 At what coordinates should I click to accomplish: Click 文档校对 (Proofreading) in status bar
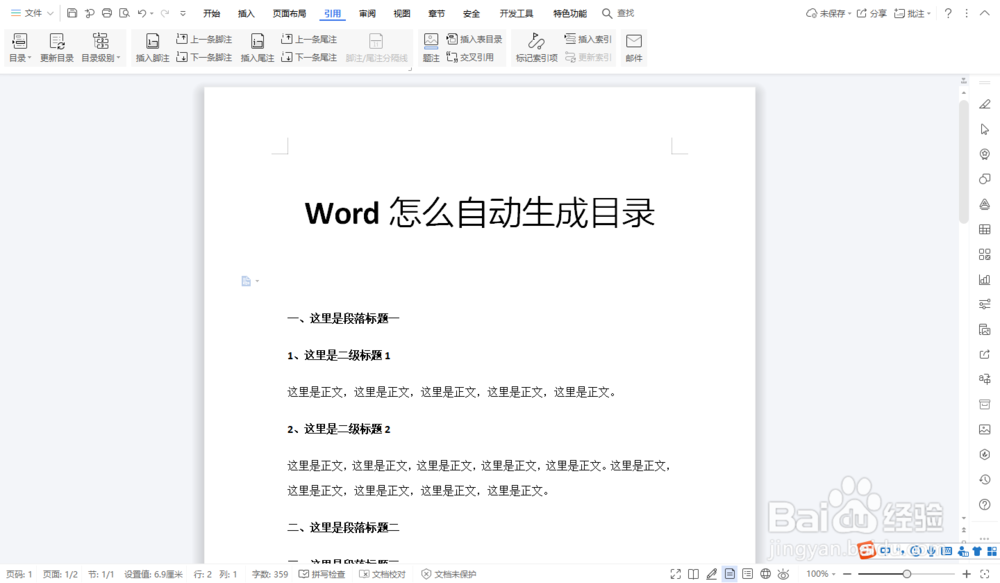pyautogui.click(x=383, y=574)
